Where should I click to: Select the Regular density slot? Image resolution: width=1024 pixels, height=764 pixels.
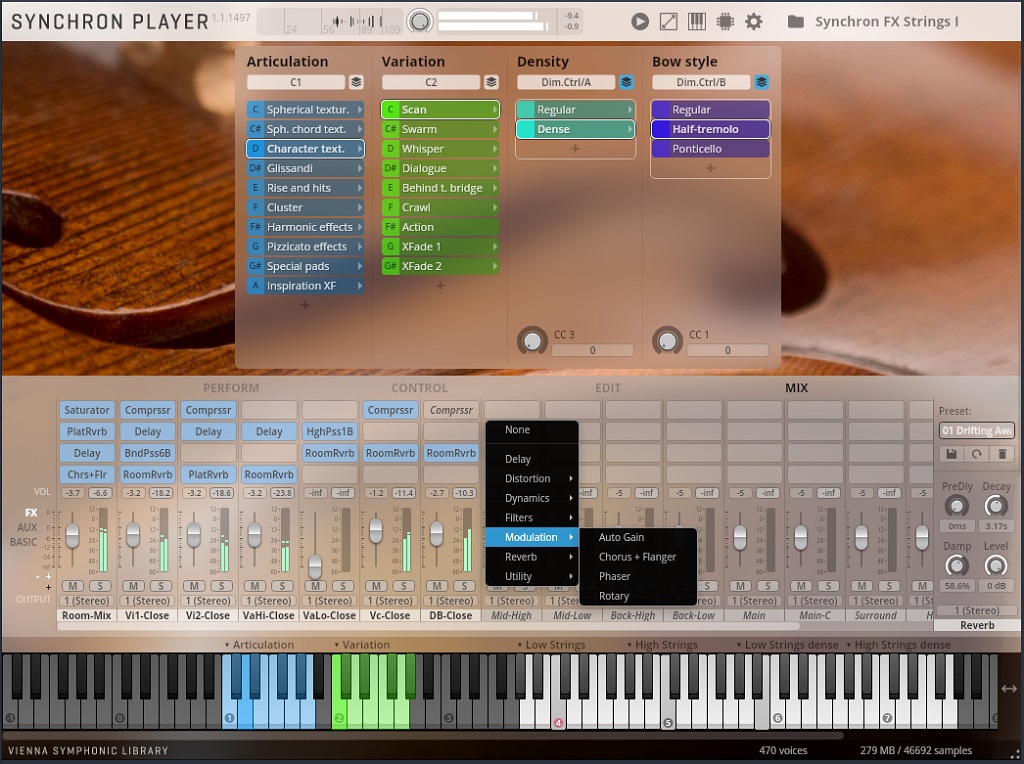(x=575, y=110)
